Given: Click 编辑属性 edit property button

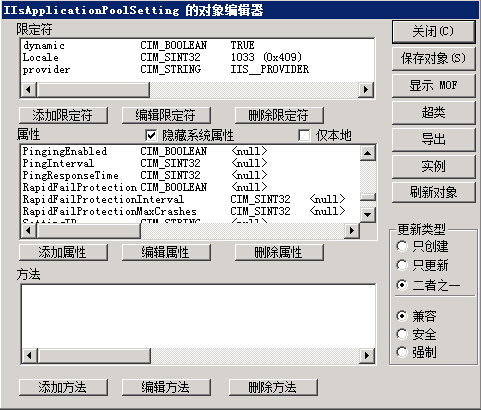Looking at the screenshot, I should (166, 252).
